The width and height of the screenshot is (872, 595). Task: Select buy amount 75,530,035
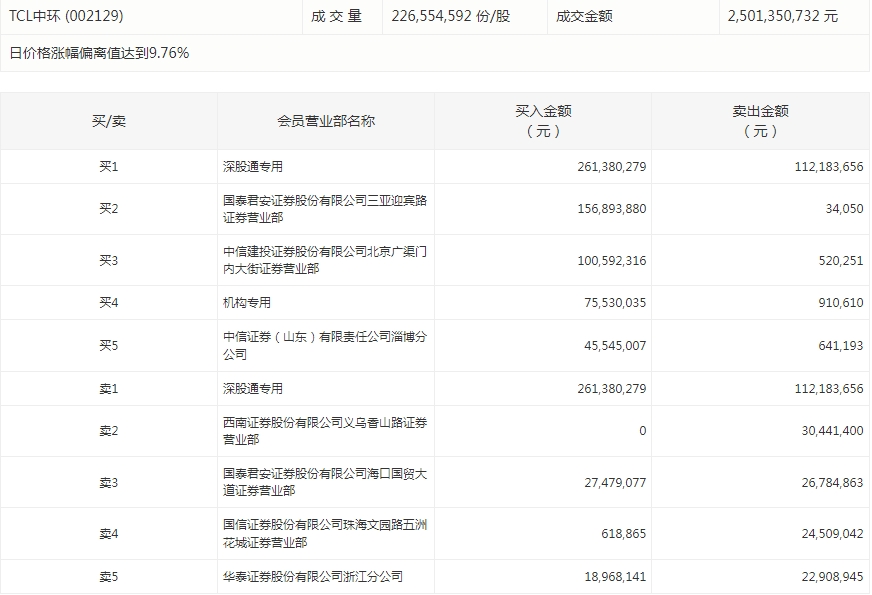click(x=615, y=303)
